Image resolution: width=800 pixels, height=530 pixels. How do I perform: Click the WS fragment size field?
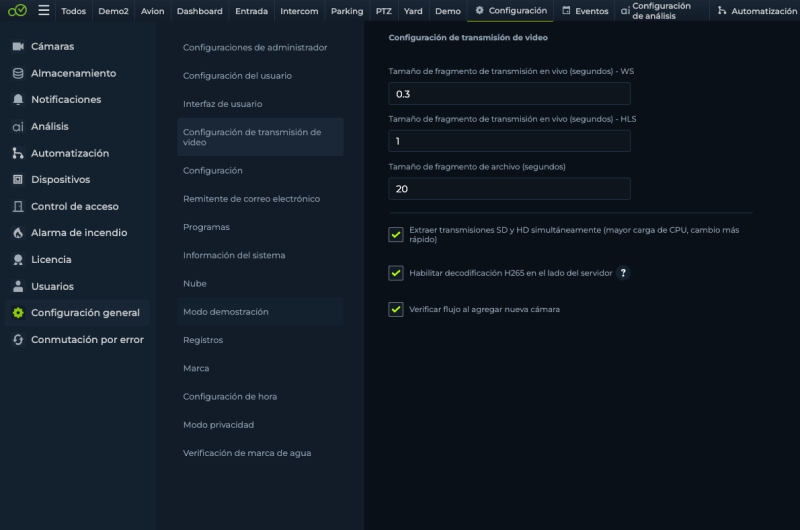click(509, 94)
